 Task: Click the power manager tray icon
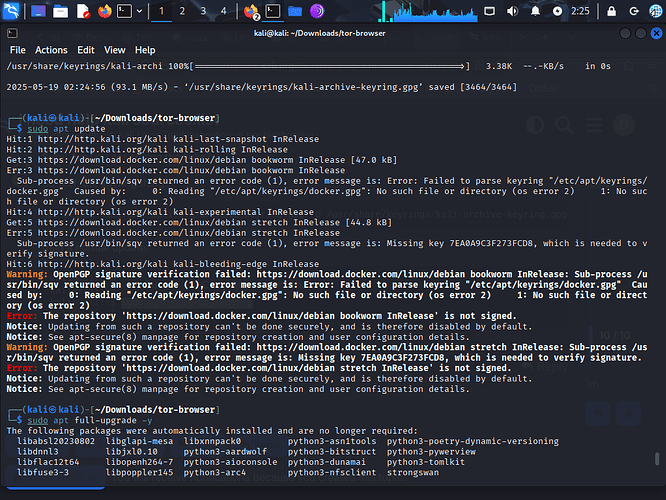tap(557, 11)
